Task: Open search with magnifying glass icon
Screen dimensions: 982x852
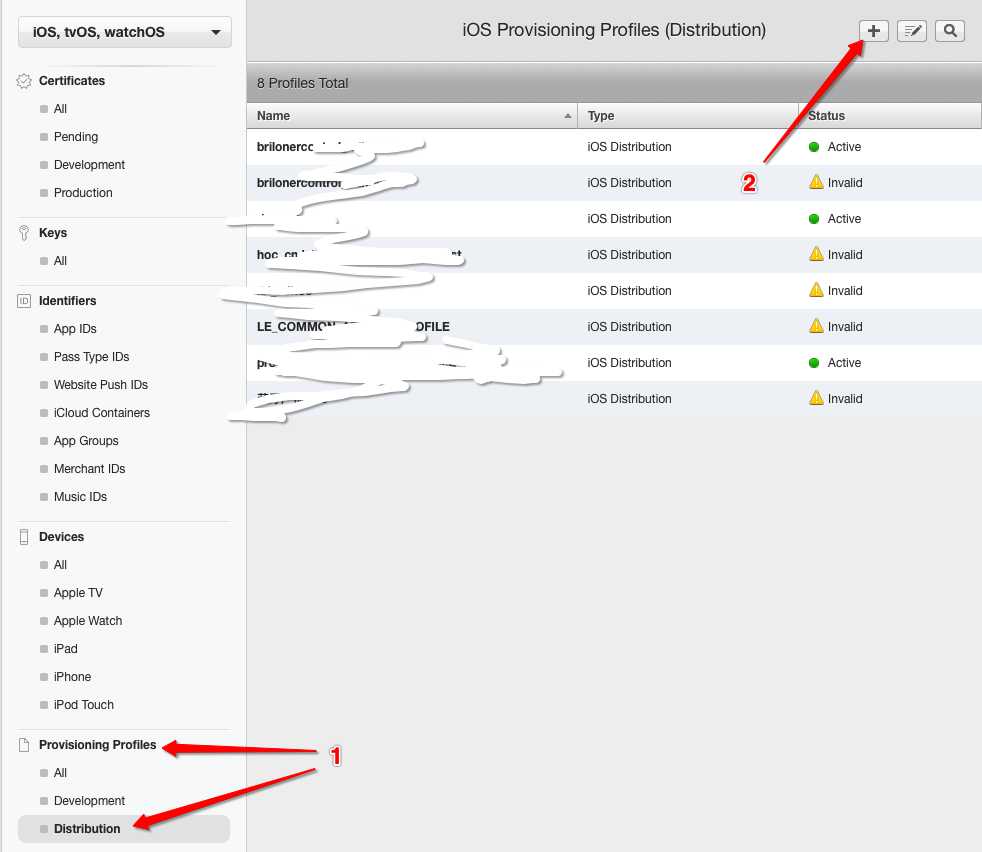Action: click(949, 31)
